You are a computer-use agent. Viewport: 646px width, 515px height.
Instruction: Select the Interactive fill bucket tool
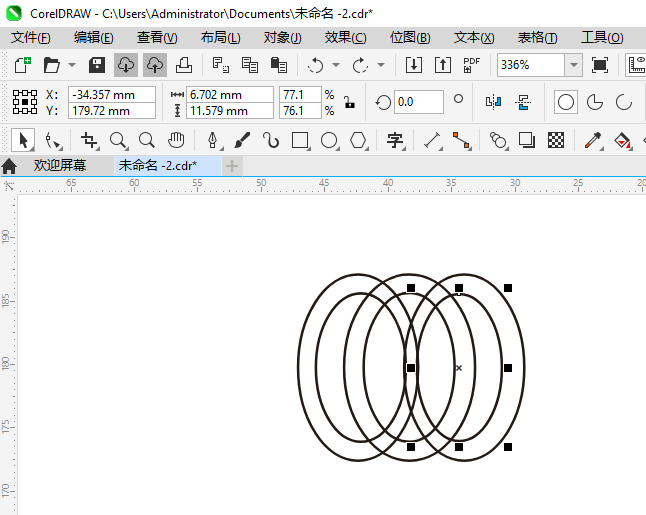pos(623,140)
